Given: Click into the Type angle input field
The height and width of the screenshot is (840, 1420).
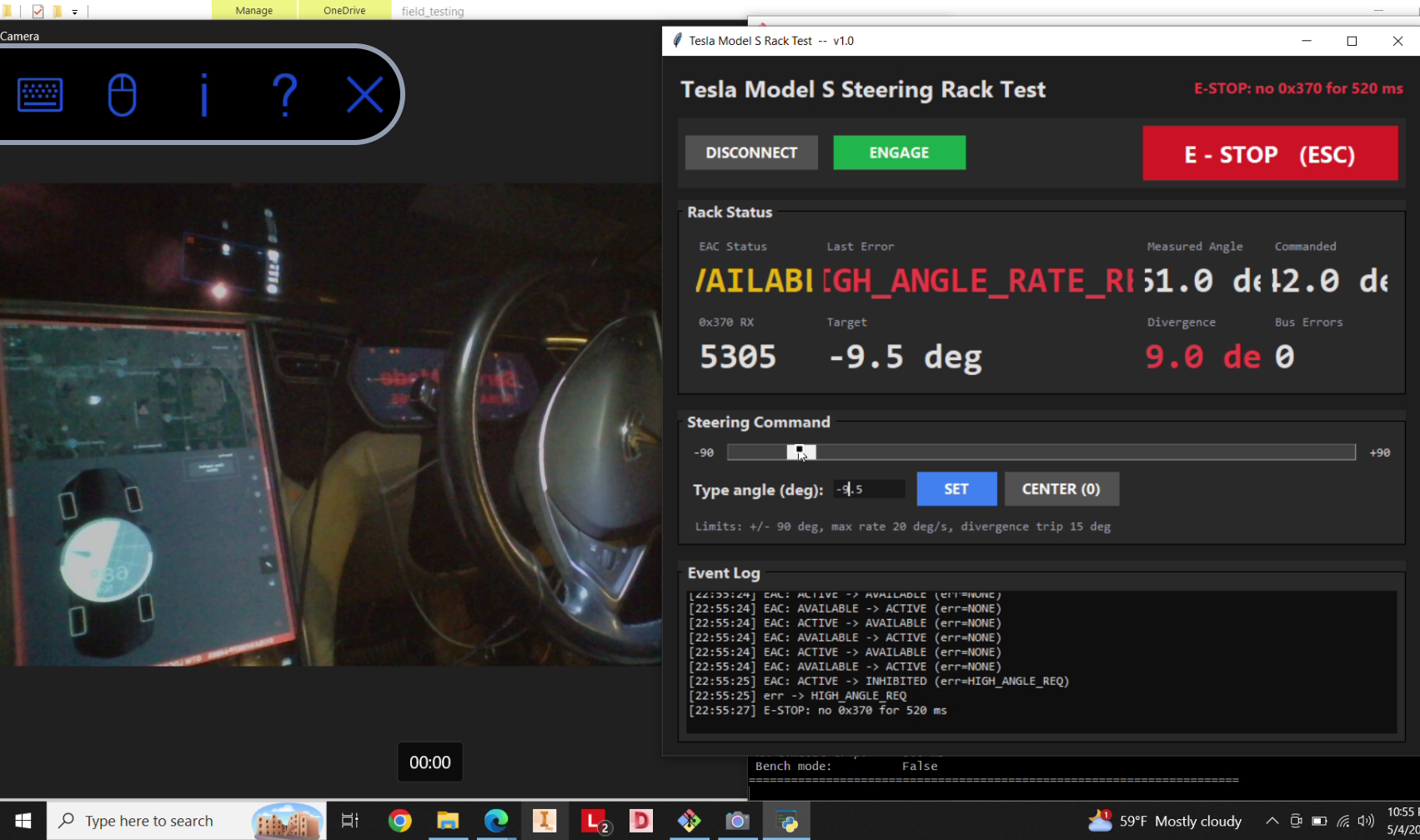Looking at the screenshot, I should point(869,489).
